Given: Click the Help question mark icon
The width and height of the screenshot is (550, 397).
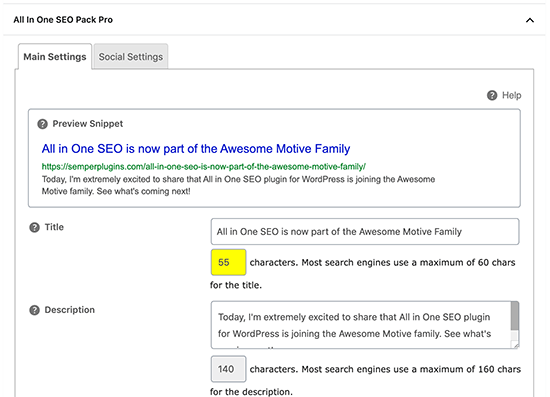Looking at the screenshot, I should point(492,95).
